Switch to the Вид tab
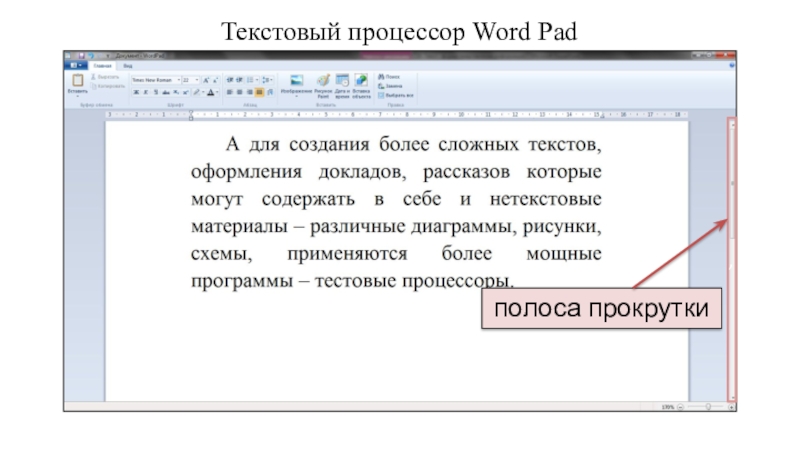This screenshot has width=800, height=450. coord(128,66)
